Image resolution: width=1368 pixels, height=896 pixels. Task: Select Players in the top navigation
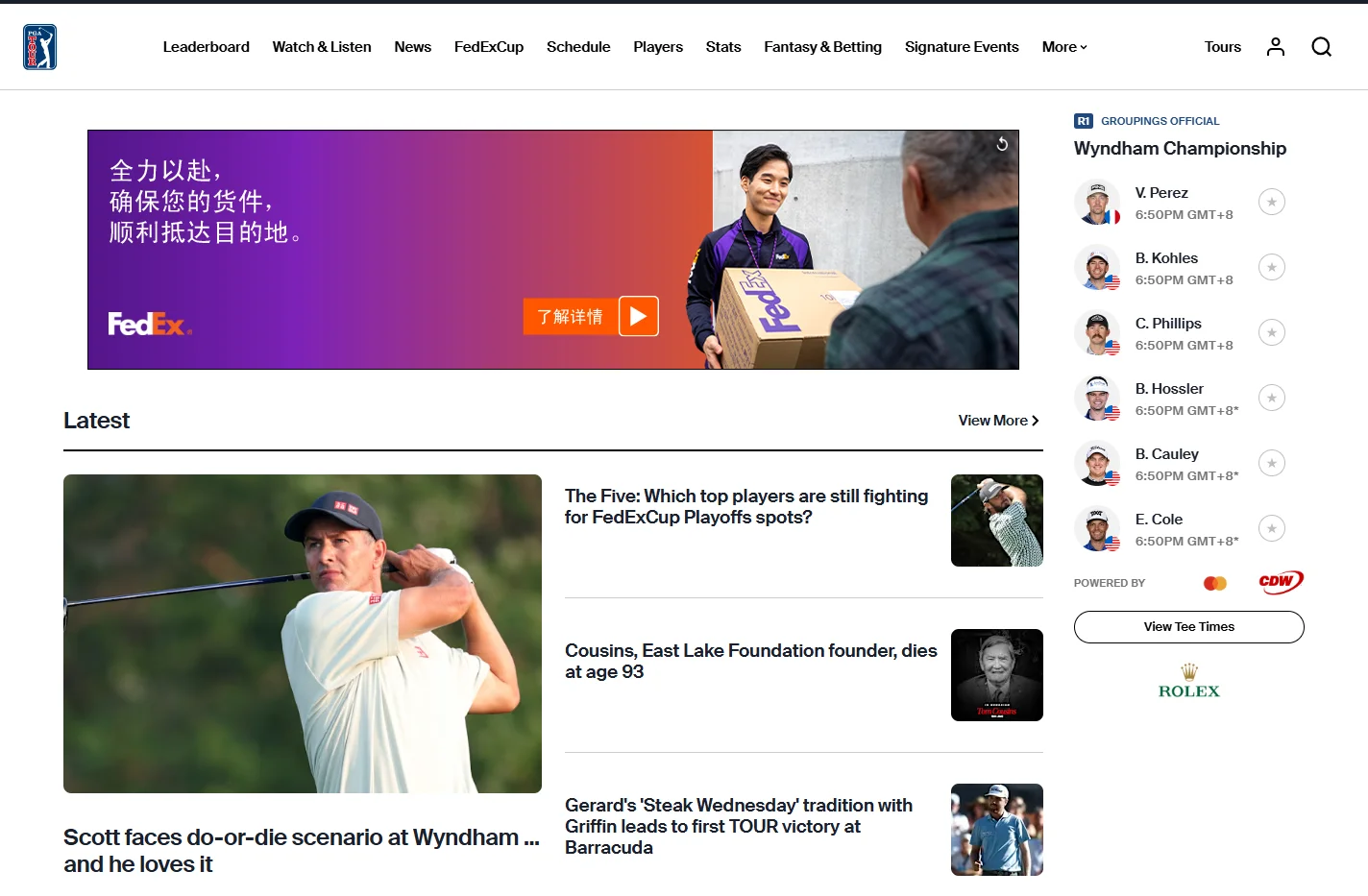(x=658, y=46)
